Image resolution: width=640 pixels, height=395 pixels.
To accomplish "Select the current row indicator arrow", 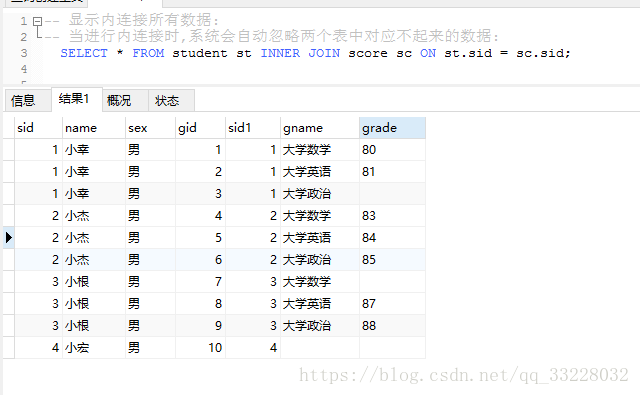I will click(9, 237).
